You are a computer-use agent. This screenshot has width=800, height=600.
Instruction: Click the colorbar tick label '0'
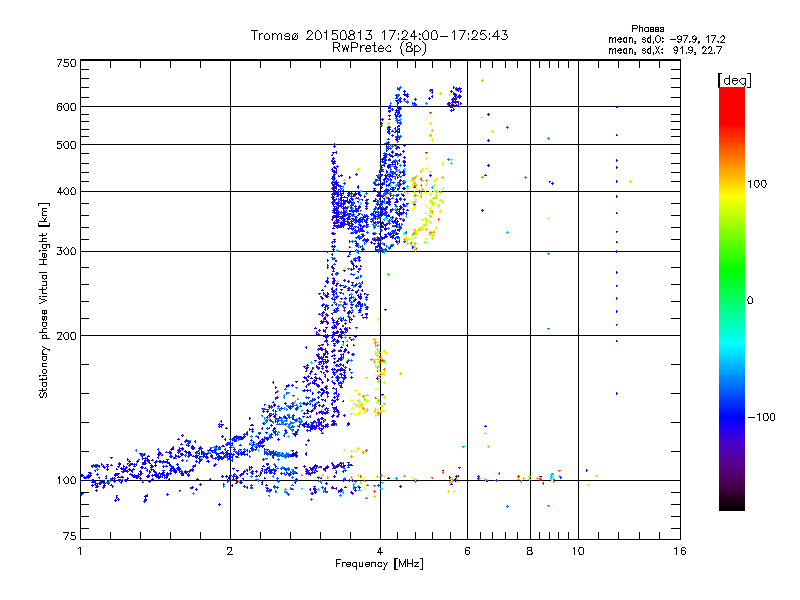tap(750, 300)
